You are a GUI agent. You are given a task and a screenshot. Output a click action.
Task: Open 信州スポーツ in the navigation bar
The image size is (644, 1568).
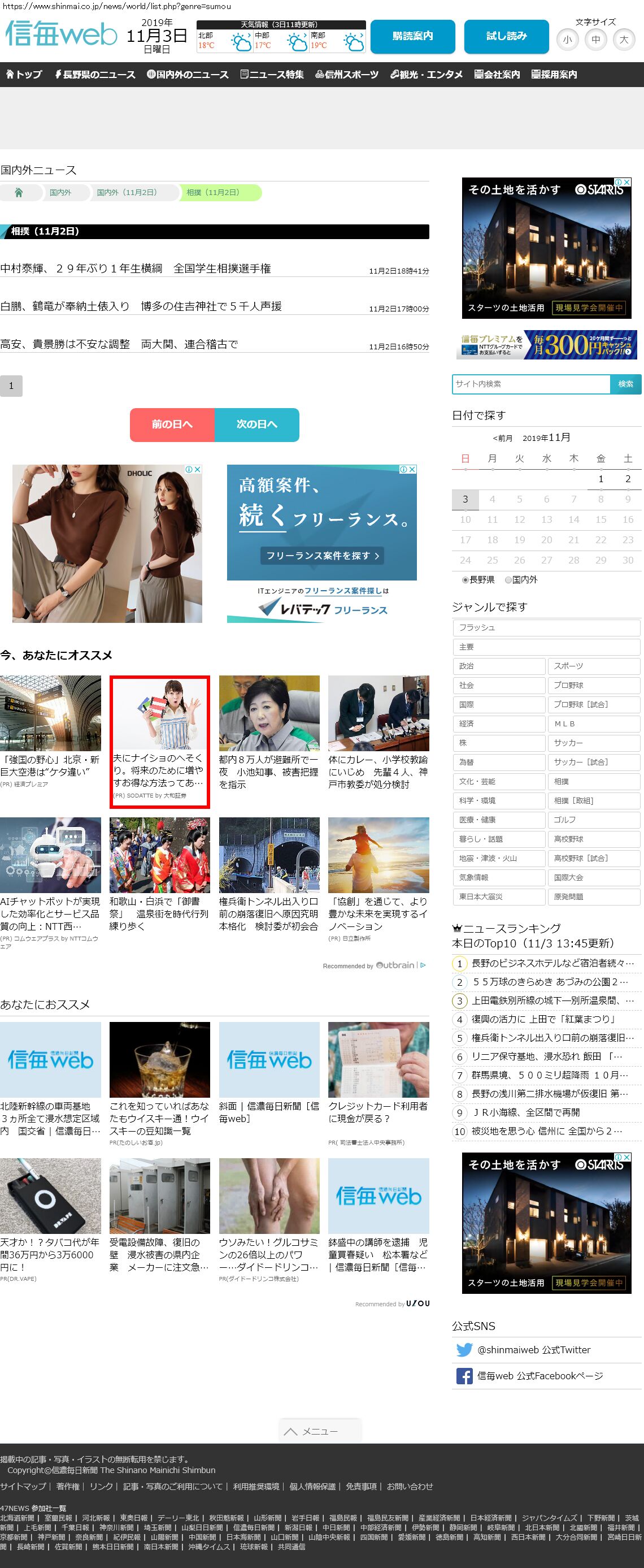(347, 74)
